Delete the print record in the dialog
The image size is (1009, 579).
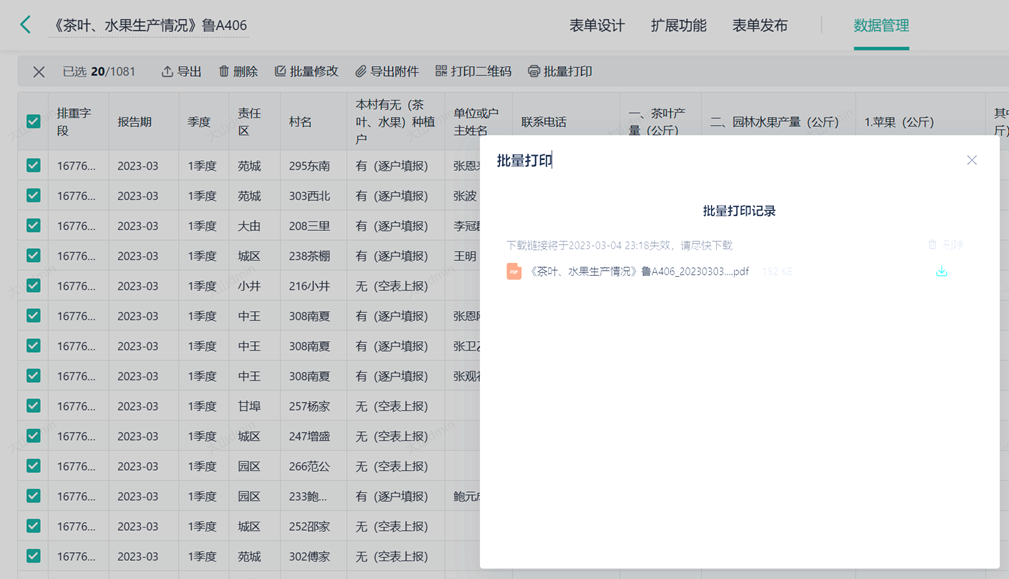coord(945,245)
